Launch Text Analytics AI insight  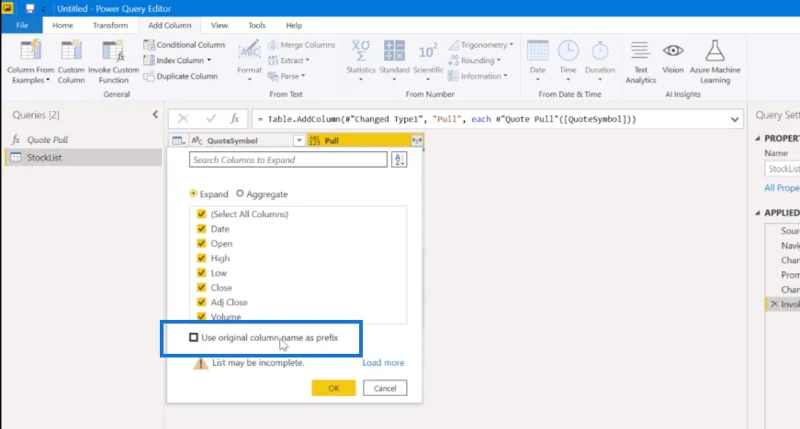(x=640, y=62)
